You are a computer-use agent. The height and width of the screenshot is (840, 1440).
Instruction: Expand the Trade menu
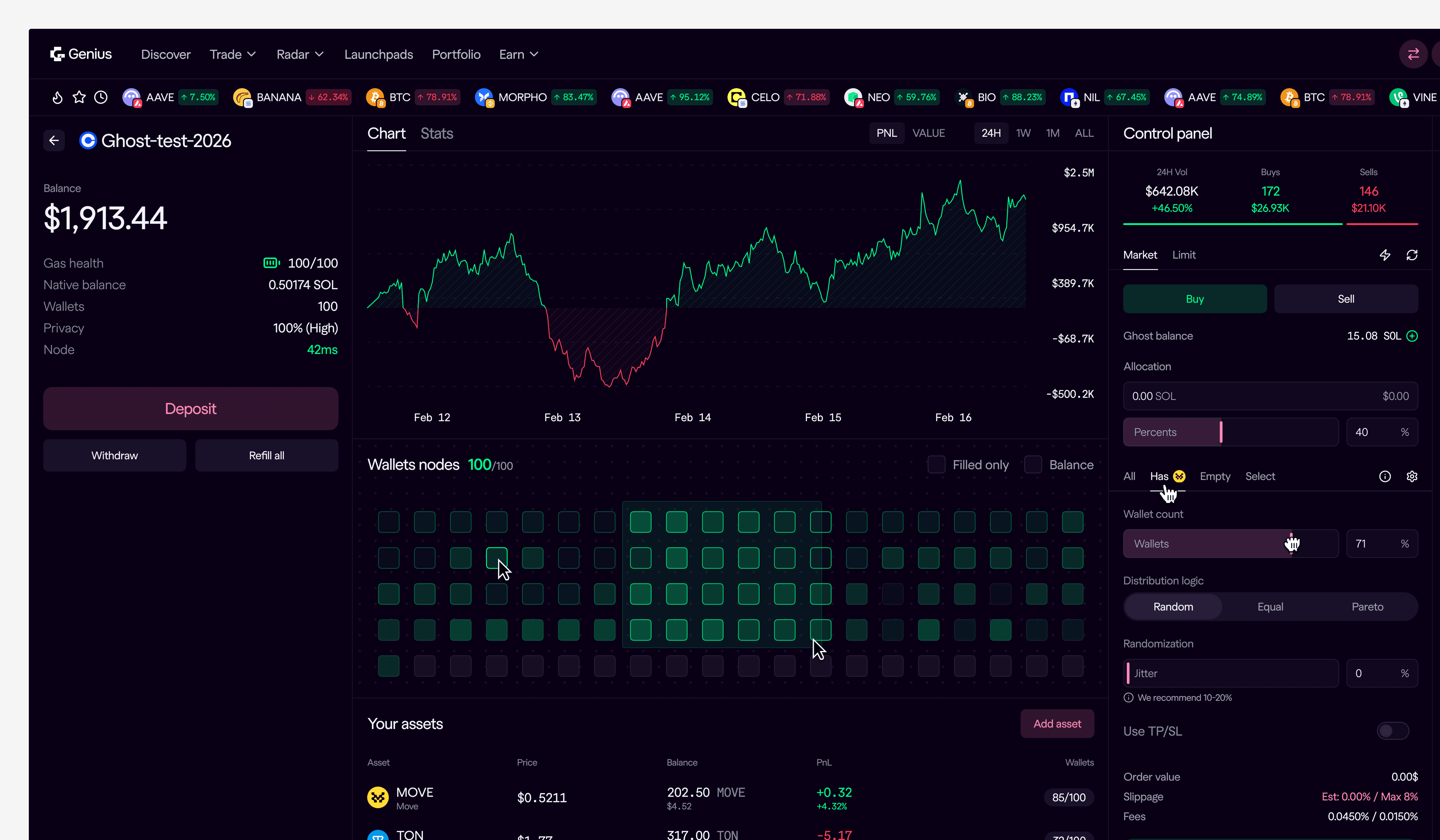(x=232, y=54)
